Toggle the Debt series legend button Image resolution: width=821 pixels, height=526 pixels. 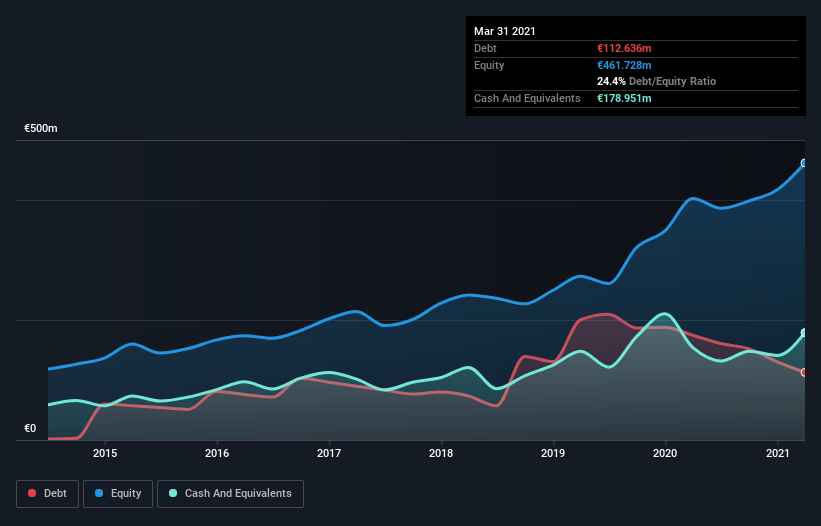pyautogui.click(x=48, y=494)
